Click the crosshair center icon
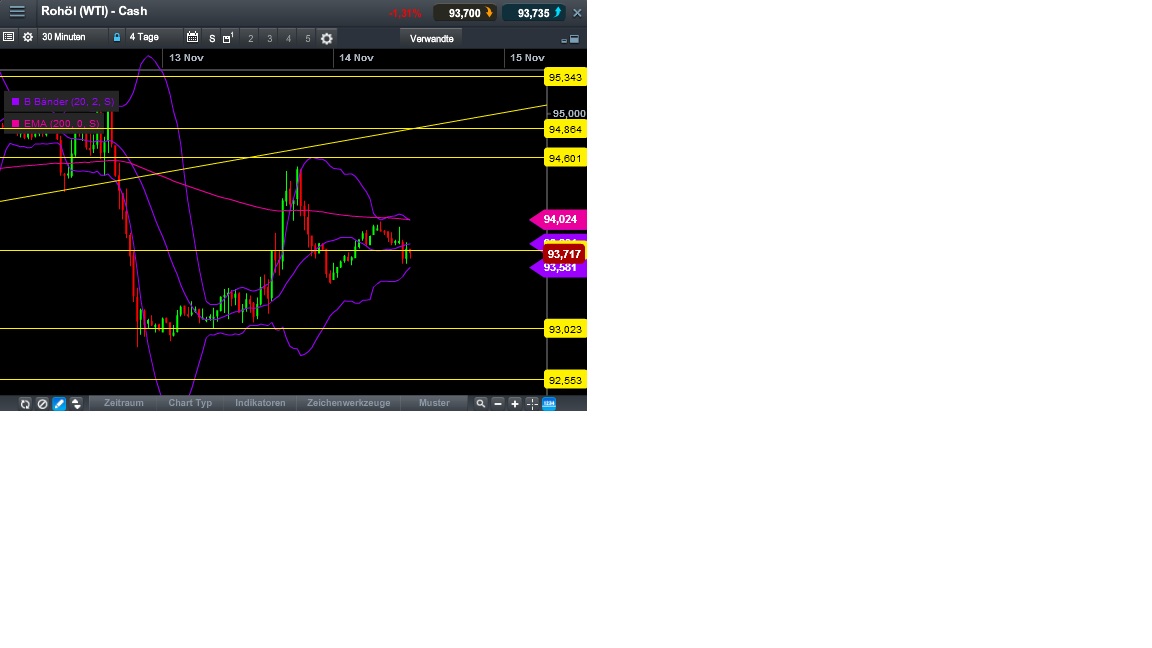The image size is (1152, 648). (531, 403)
